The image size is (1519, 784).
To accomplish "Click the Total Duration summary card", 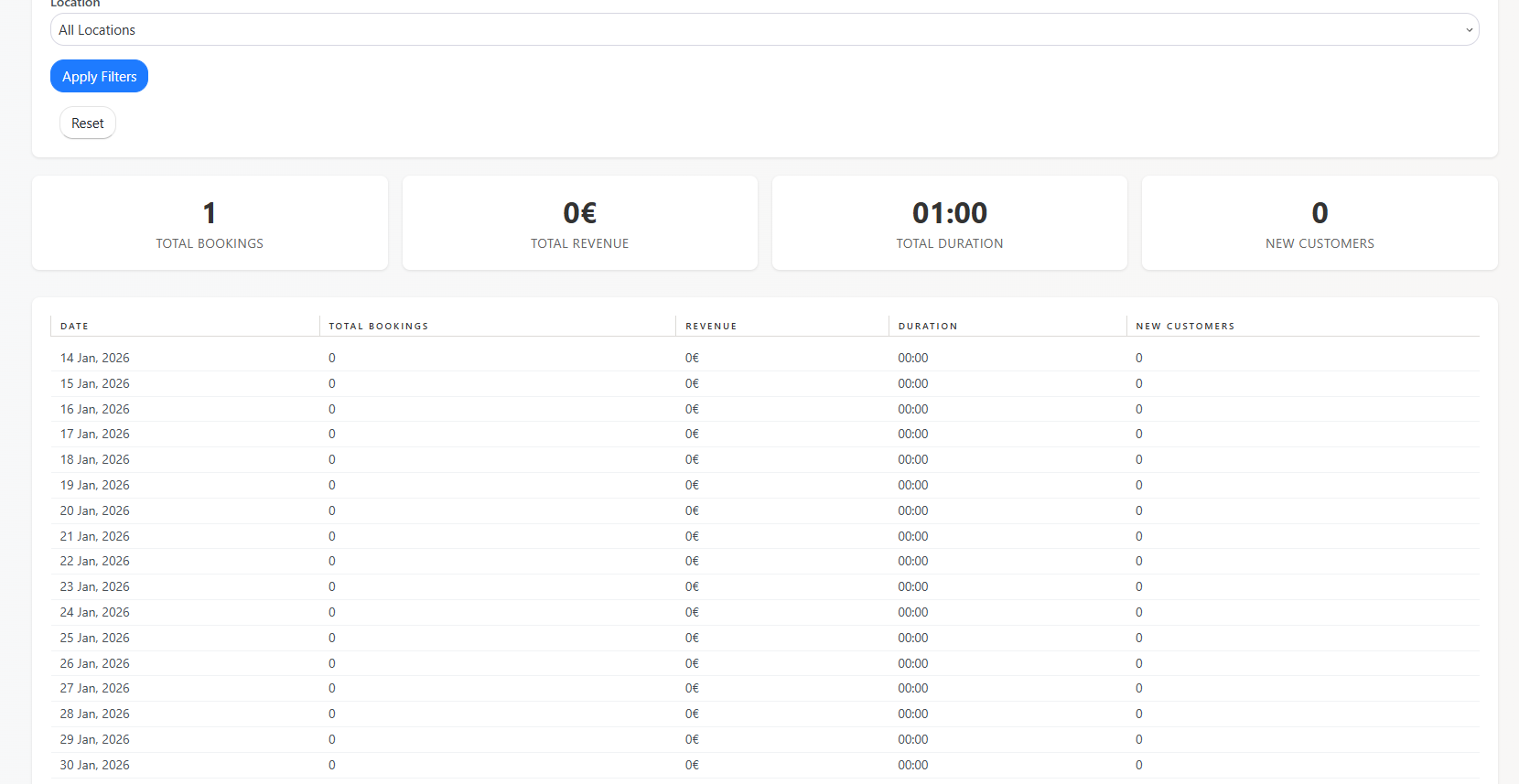I will tap(949, 223).
